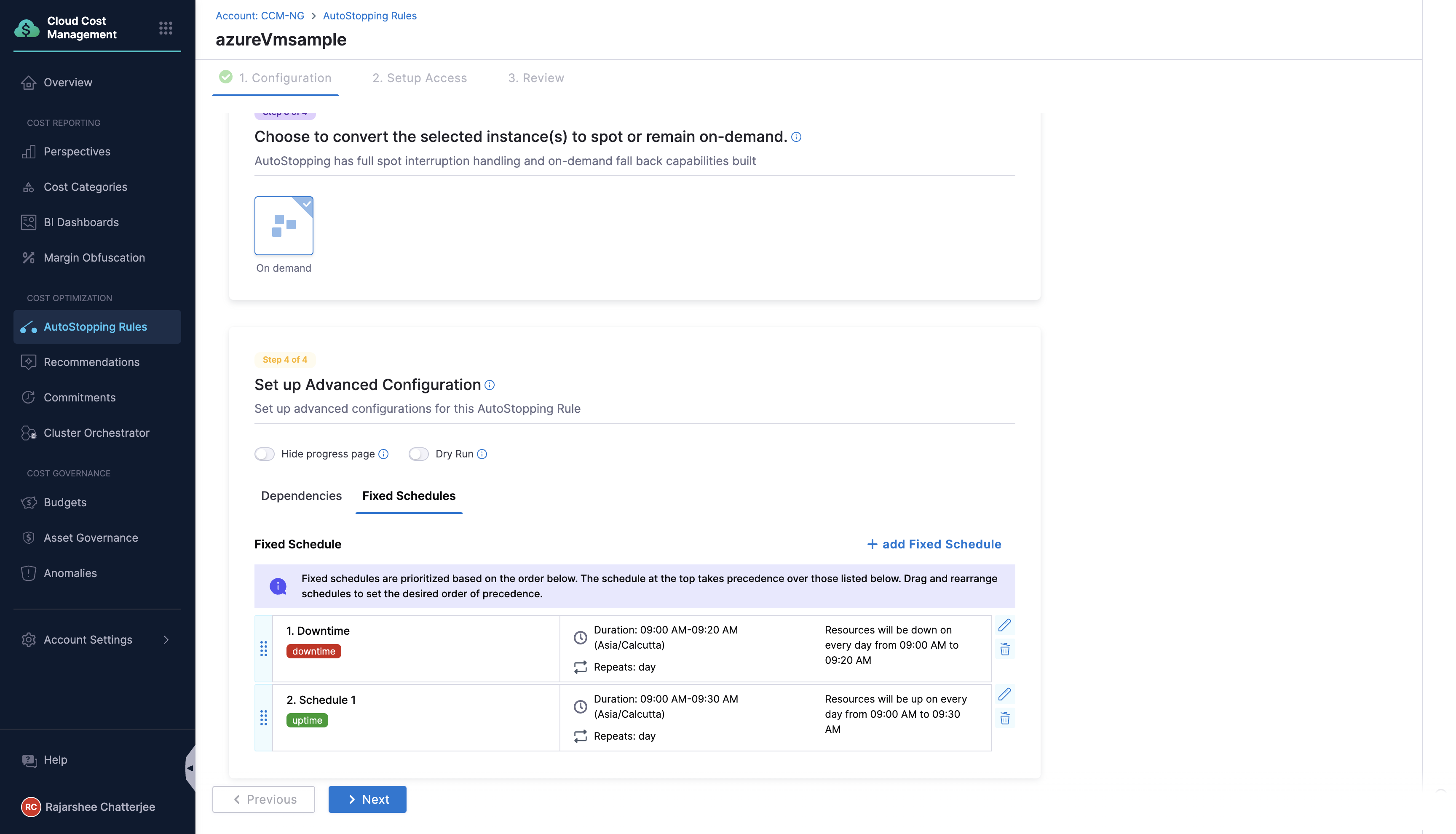This screenshot has height=834, width=1456.
Task: Click info icon beside Set up Advanced Configuration
Action: point(489,385)
